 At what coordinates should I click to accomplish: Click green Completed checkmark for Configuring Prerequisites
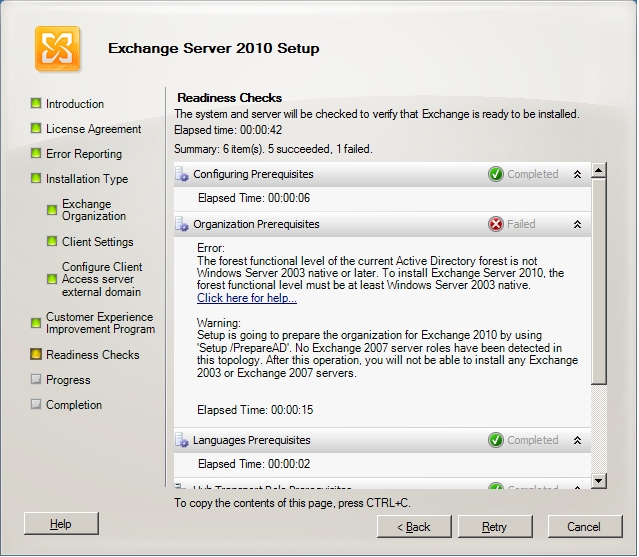[x=496, y=174]
